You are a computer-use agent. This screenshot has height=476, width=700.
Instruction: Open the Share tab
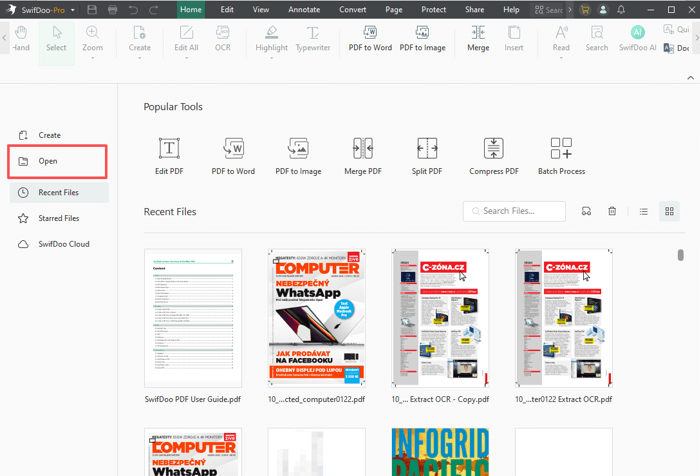pyautogui.click(x=474, y=9)
